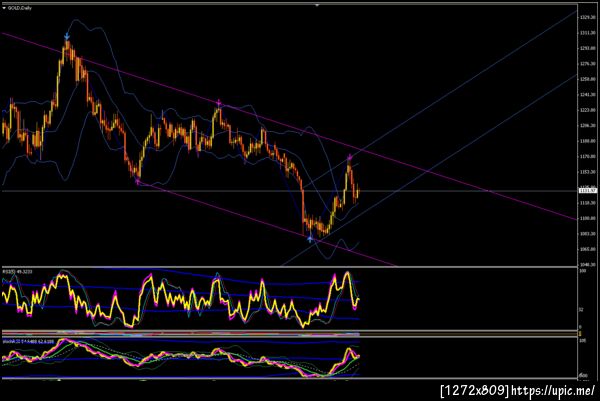
Task: Click the RSI(5) indicator label
Action: click(17, 272)
